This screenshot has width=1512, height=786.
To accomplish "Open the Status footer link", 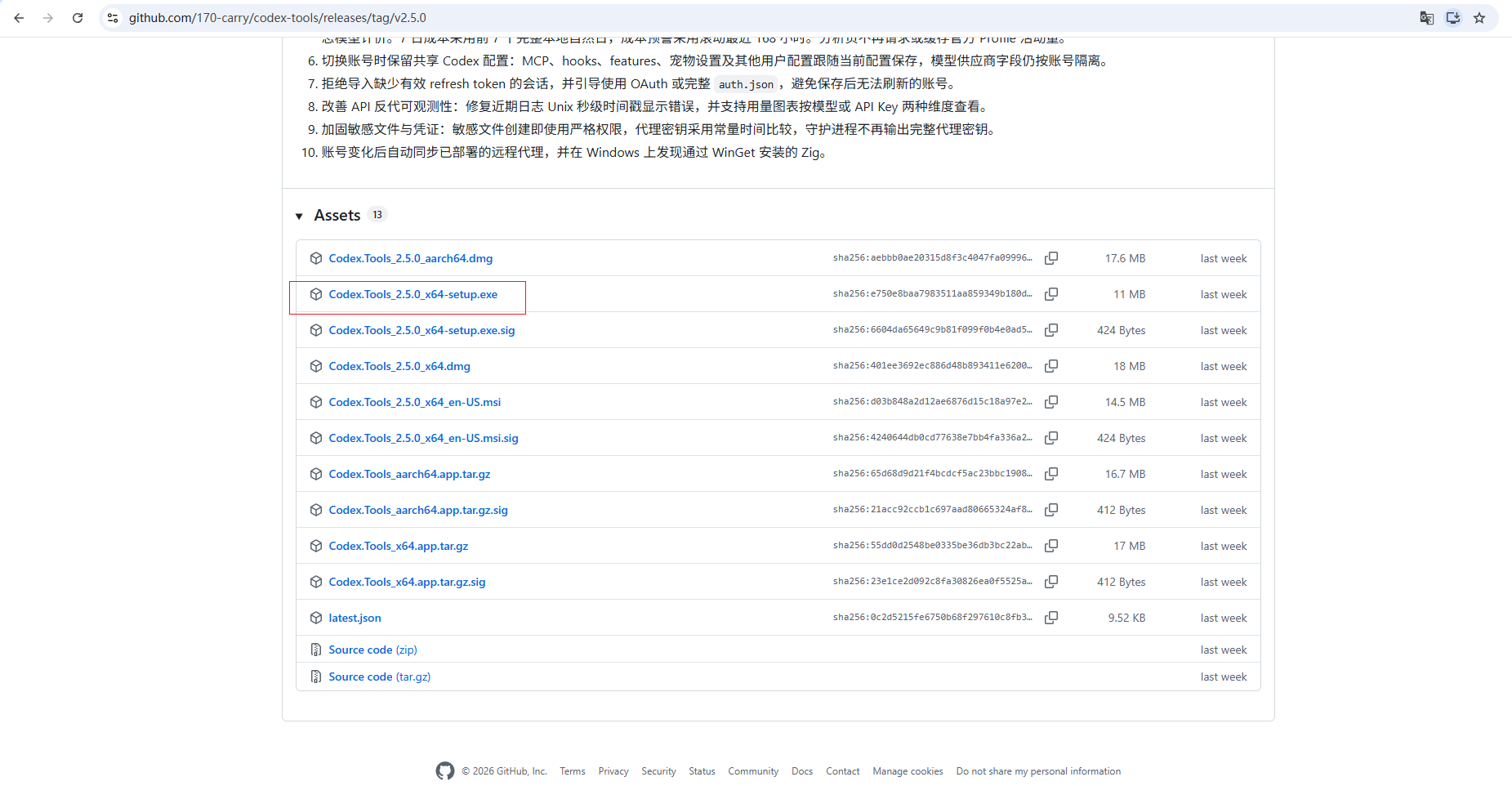I will tap(702, 771).
